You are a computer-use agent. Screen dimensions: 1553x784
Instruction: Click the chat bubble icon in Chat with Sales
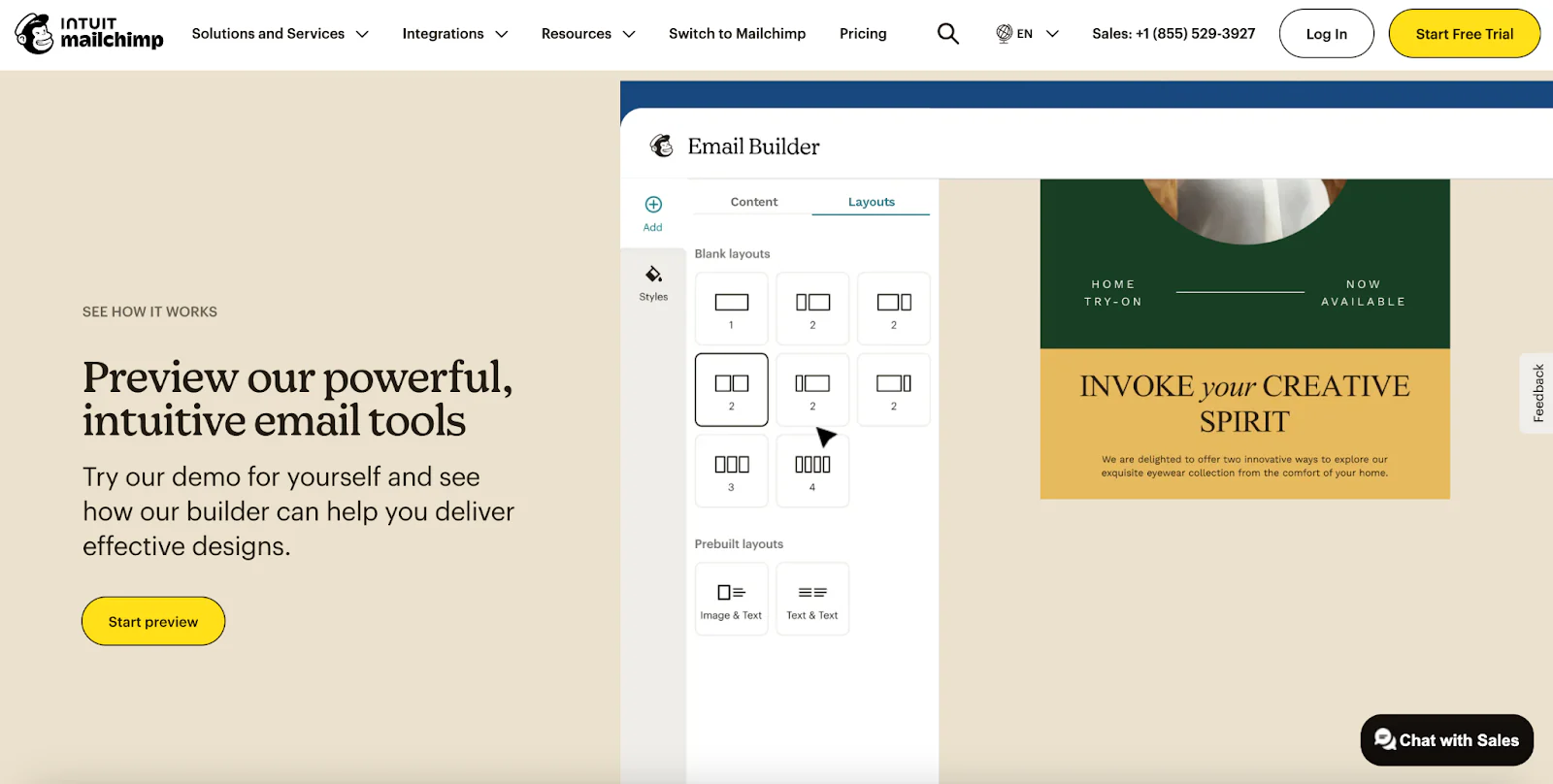[1385, 739]
